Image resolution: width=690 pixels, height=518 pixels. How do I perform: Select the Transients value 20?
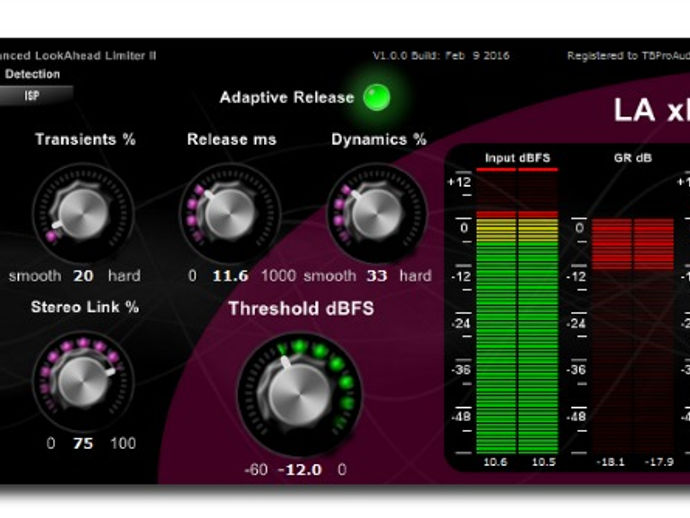click(83, 276)
